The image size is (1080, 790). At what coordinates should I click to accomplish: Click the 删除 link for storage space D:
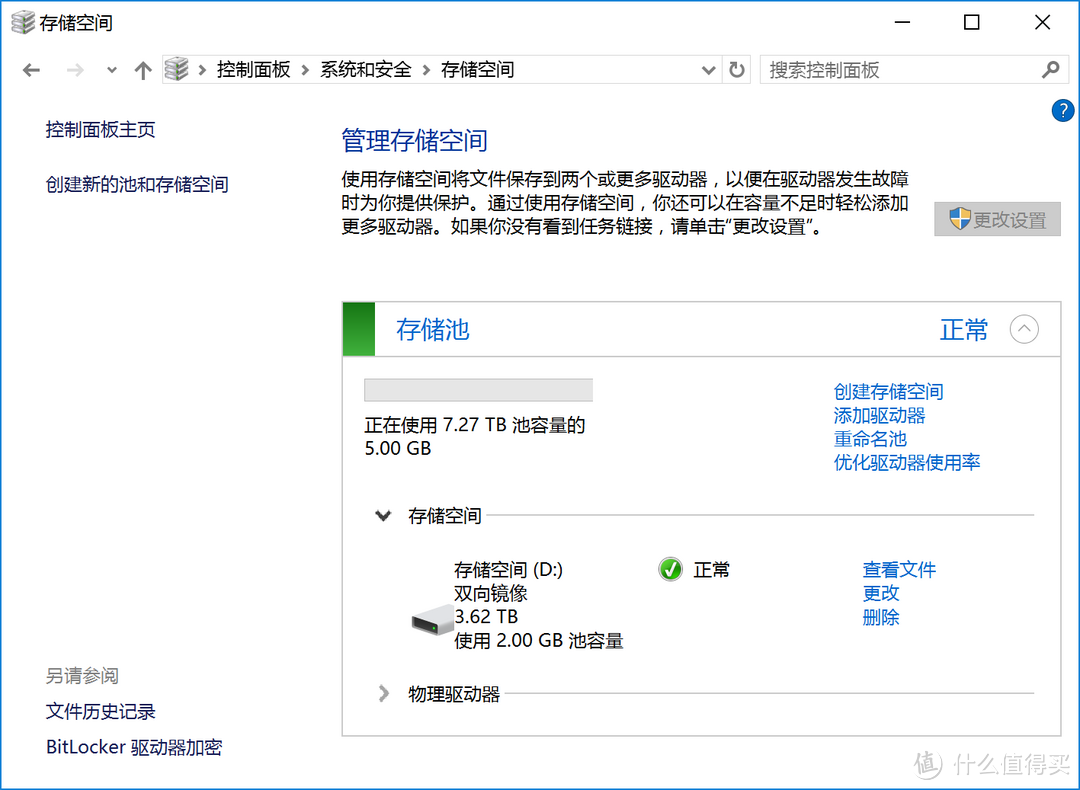tap(880, 617)
